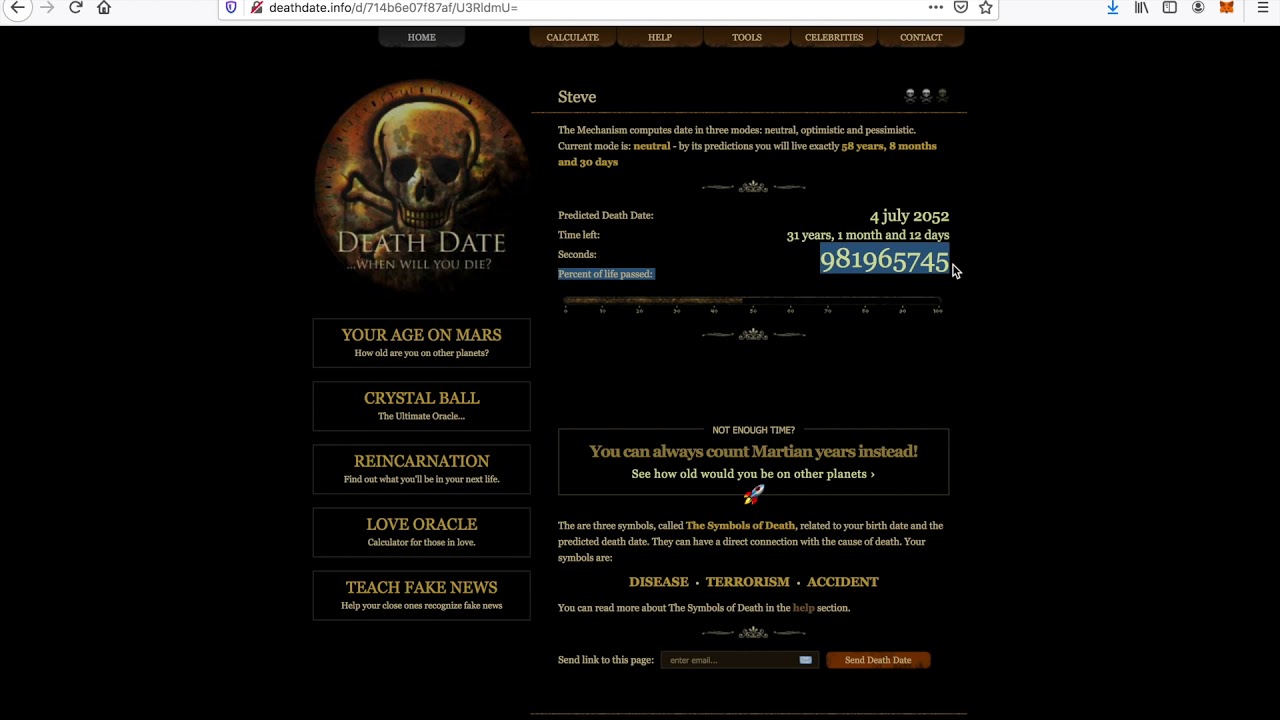
Task: Click 'You can always count Martian years instead!'
Action: [x=753, y=451]
